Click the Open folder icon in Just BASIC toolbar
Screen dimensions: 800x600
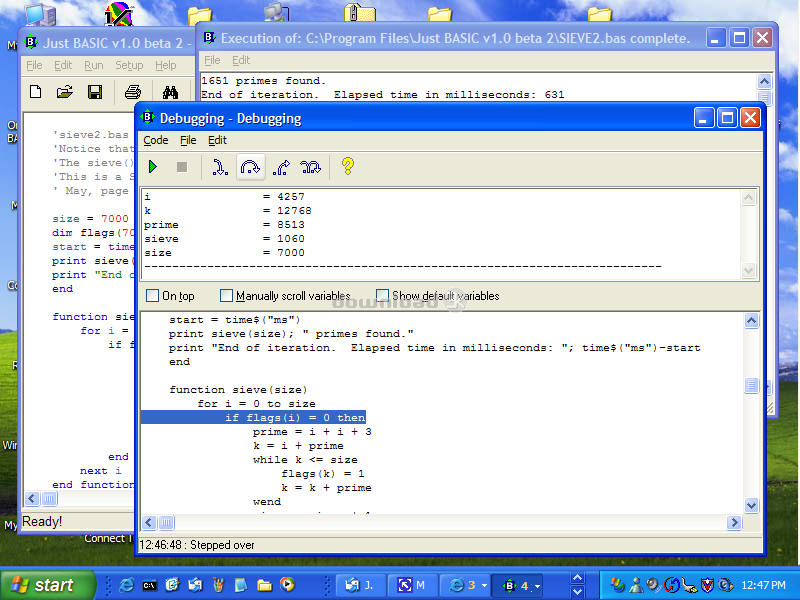pyautogui.click(x=65, y=92)
